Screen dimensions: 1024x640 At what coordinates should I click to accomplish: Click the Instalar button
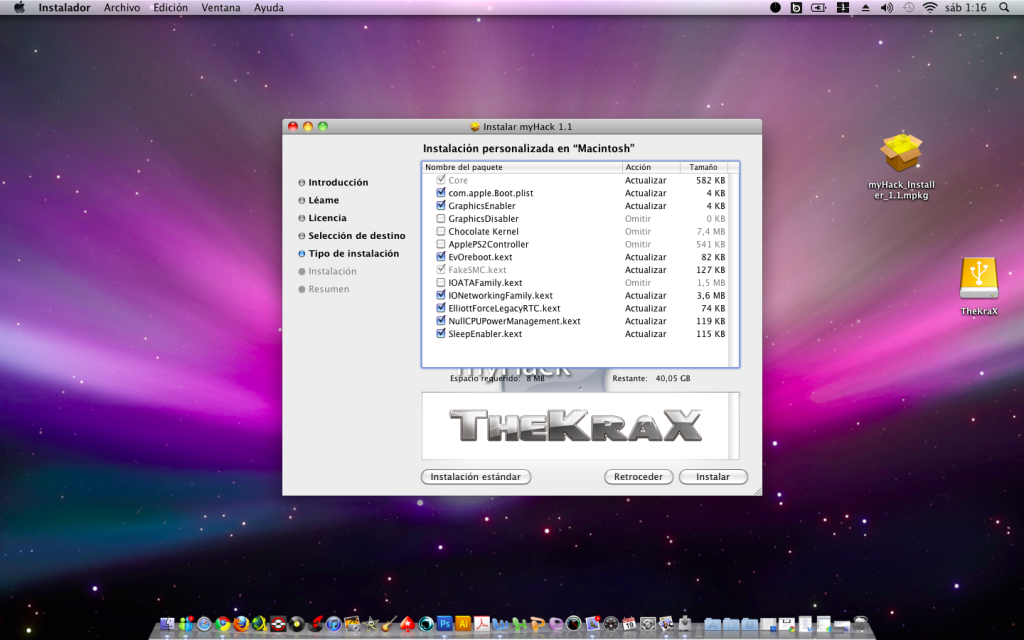(713, 477)
